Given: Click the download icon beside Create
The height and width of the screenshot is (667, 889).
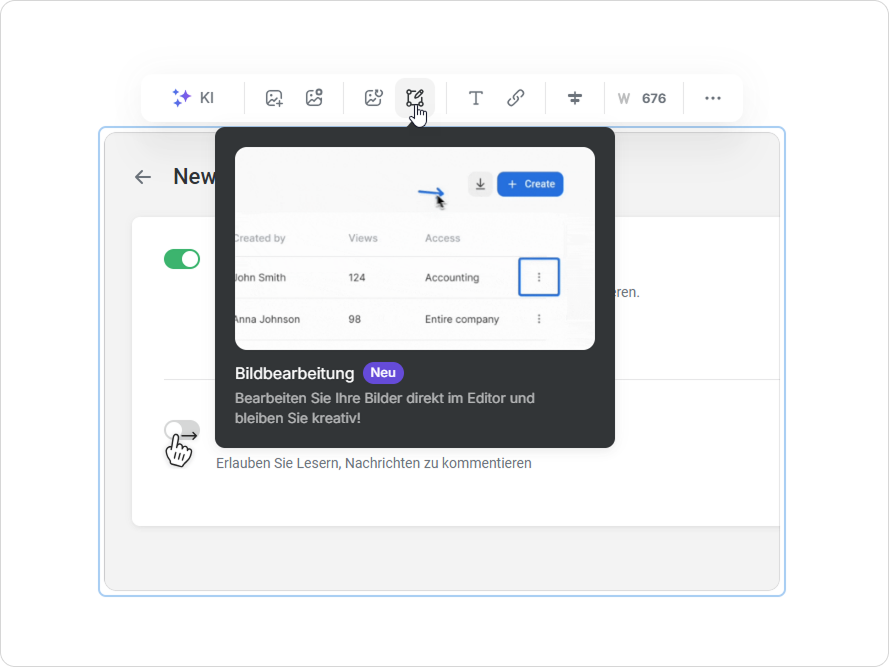Looking at the screenshot, I should [480, 184].
